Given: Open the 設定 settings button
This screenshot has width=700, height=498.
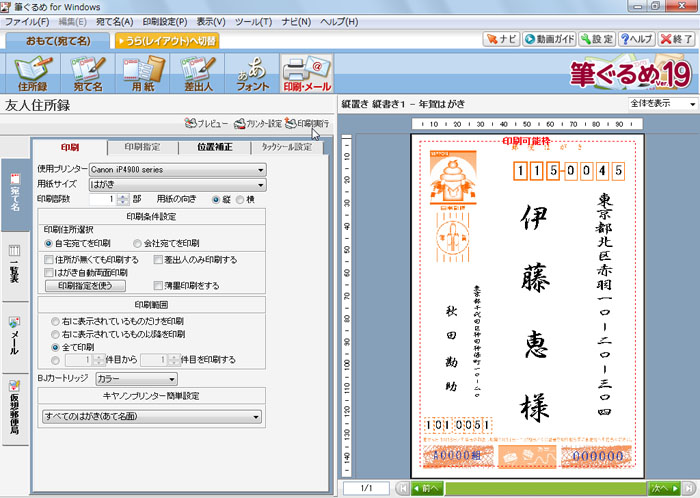Looking at the screenshot, I should [597, 39].
